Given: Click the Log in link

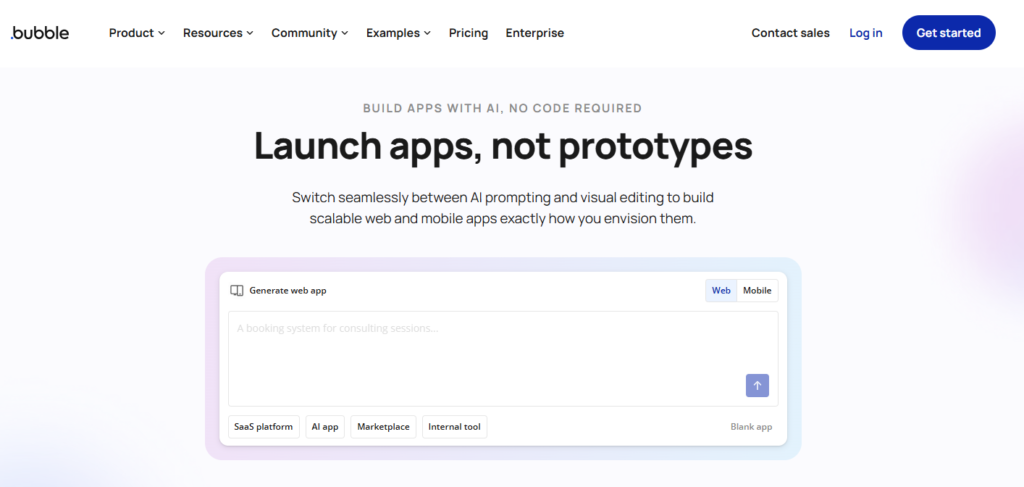Looking at the screenshot, I should [865, 33].
